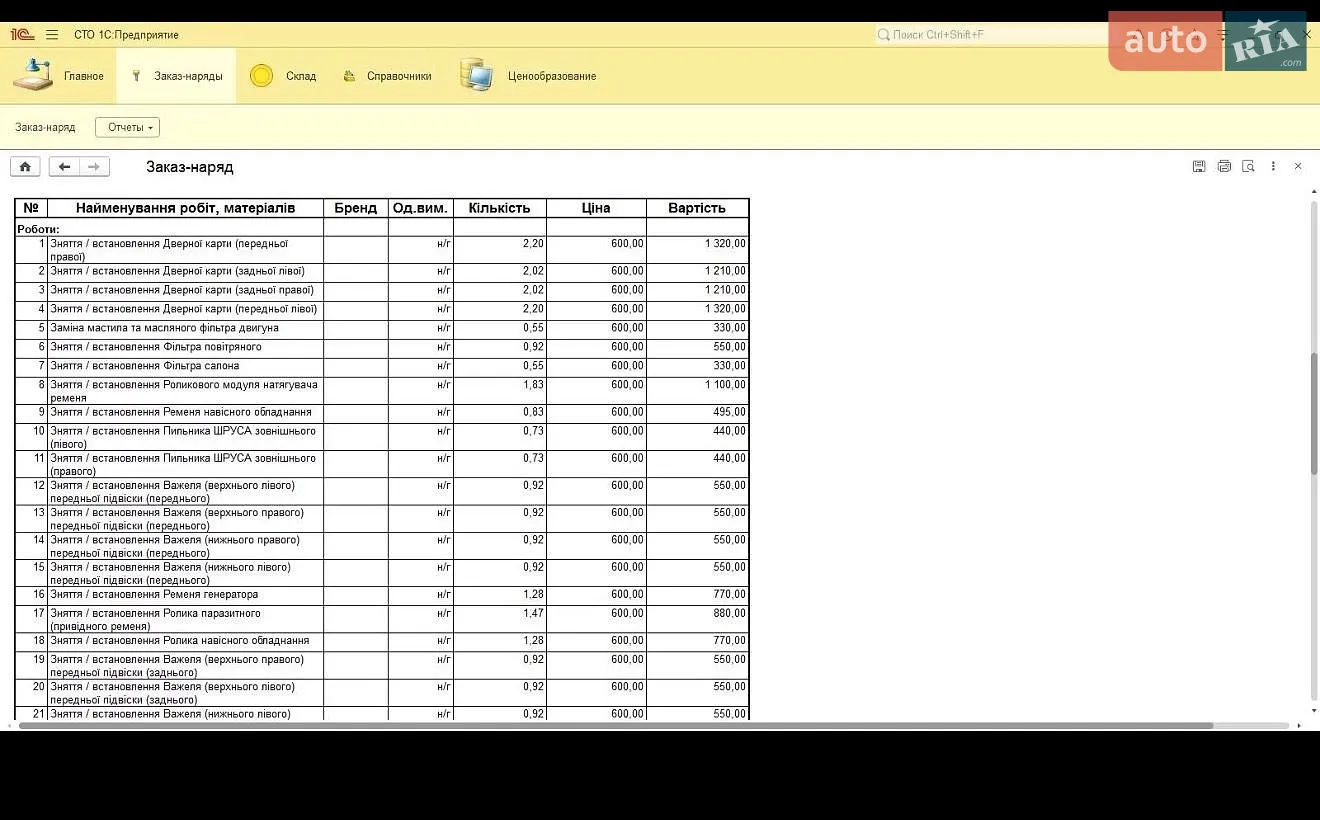
Task: Expand the Отчеты dropdown
Action: tap(127, 127)
